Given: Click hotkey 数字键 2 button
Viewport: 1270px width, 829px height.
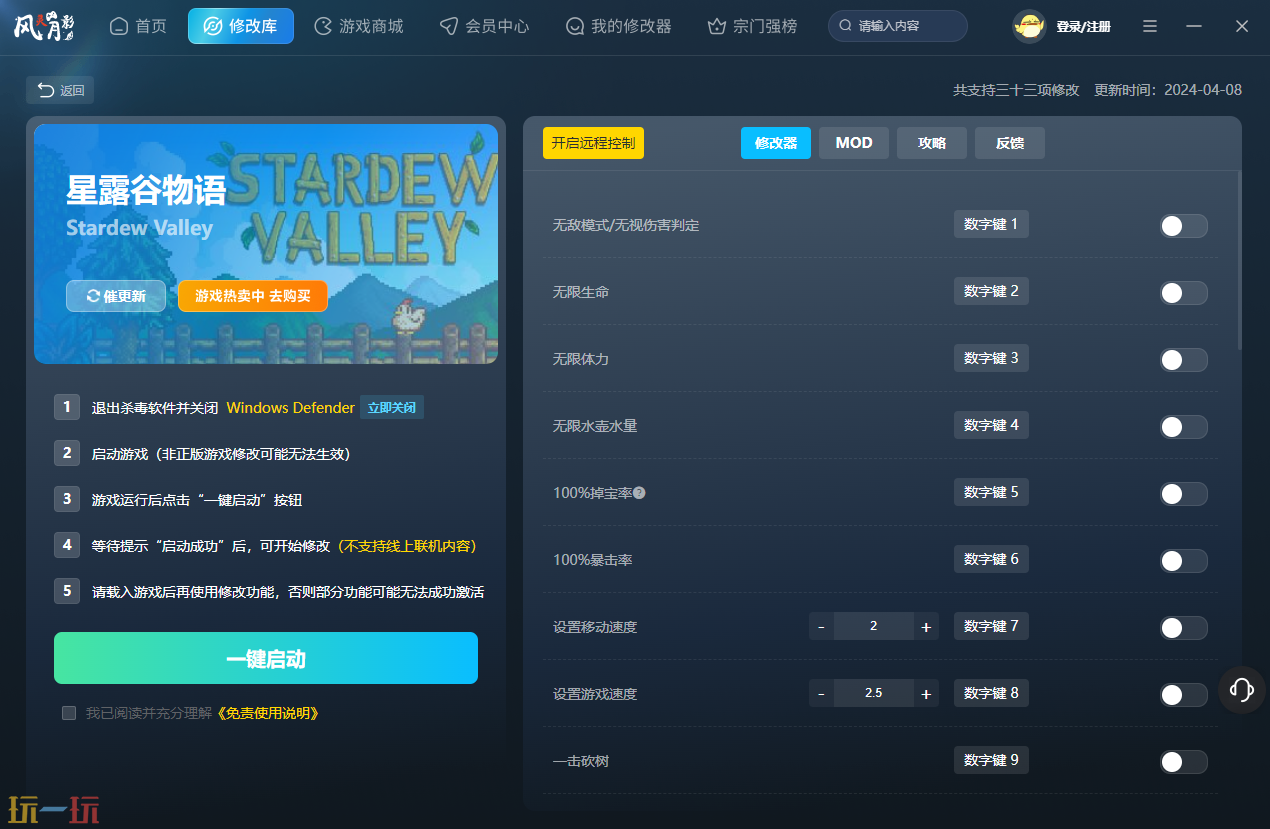Looking at the screenshot, I should (991, 291).
